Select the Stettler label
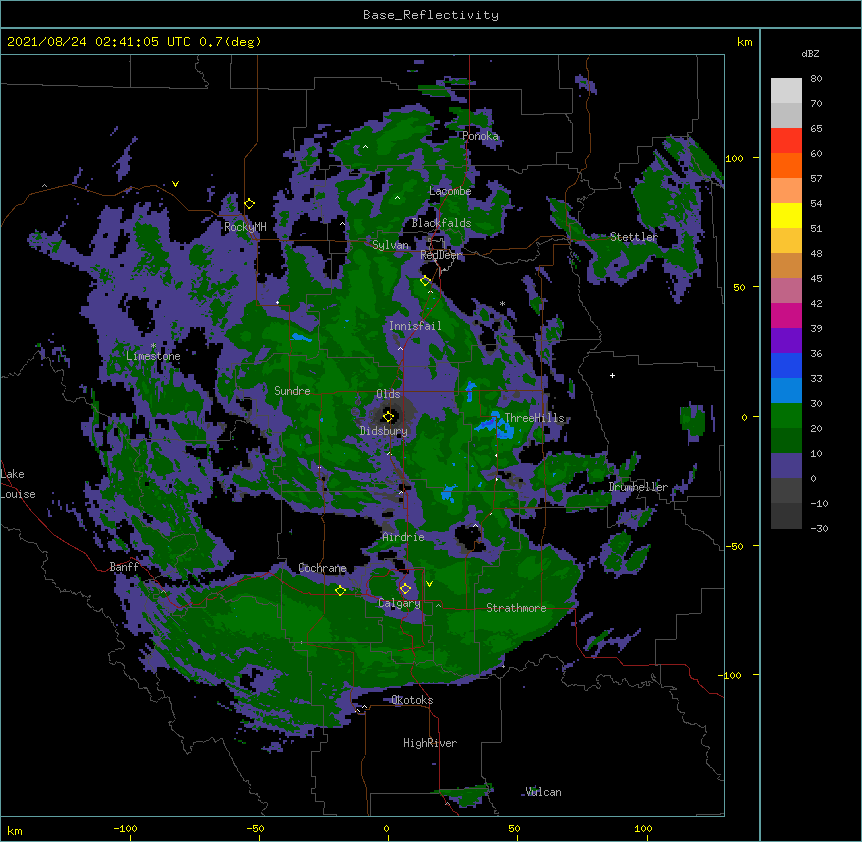This screenshot has width=862, height=842. [x=634, y=237]
